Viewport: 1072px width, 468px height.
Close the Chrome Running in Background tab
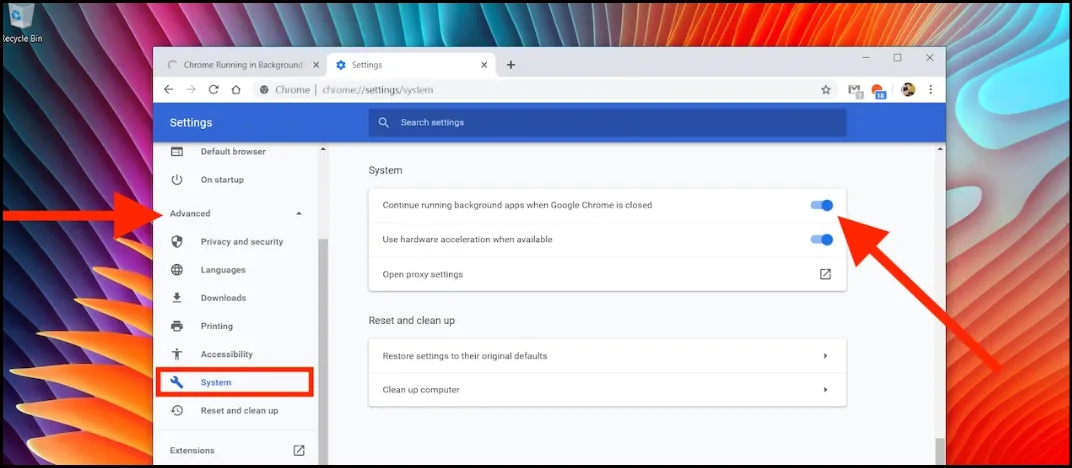pyautogui.click(x=315, y=65)
